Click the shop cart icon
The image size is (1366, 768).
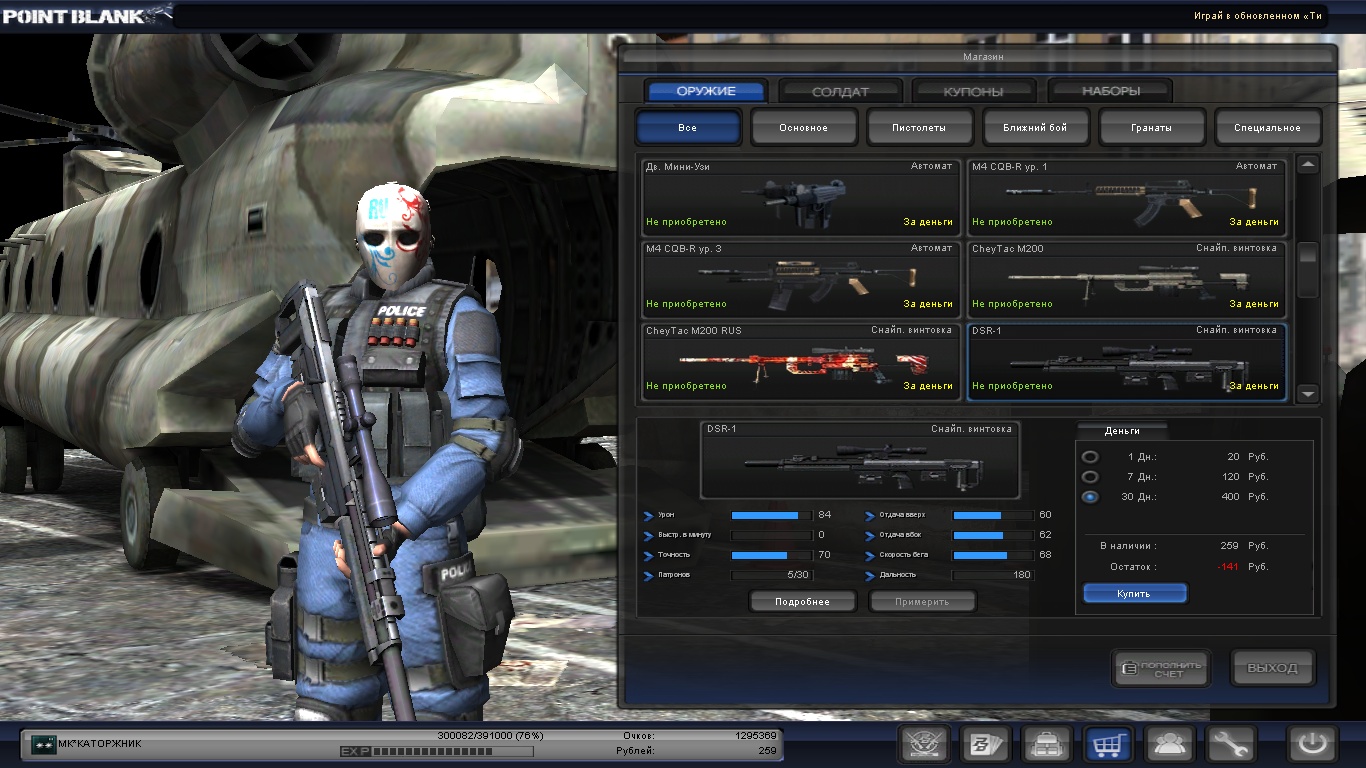(x=1108, y=744)
